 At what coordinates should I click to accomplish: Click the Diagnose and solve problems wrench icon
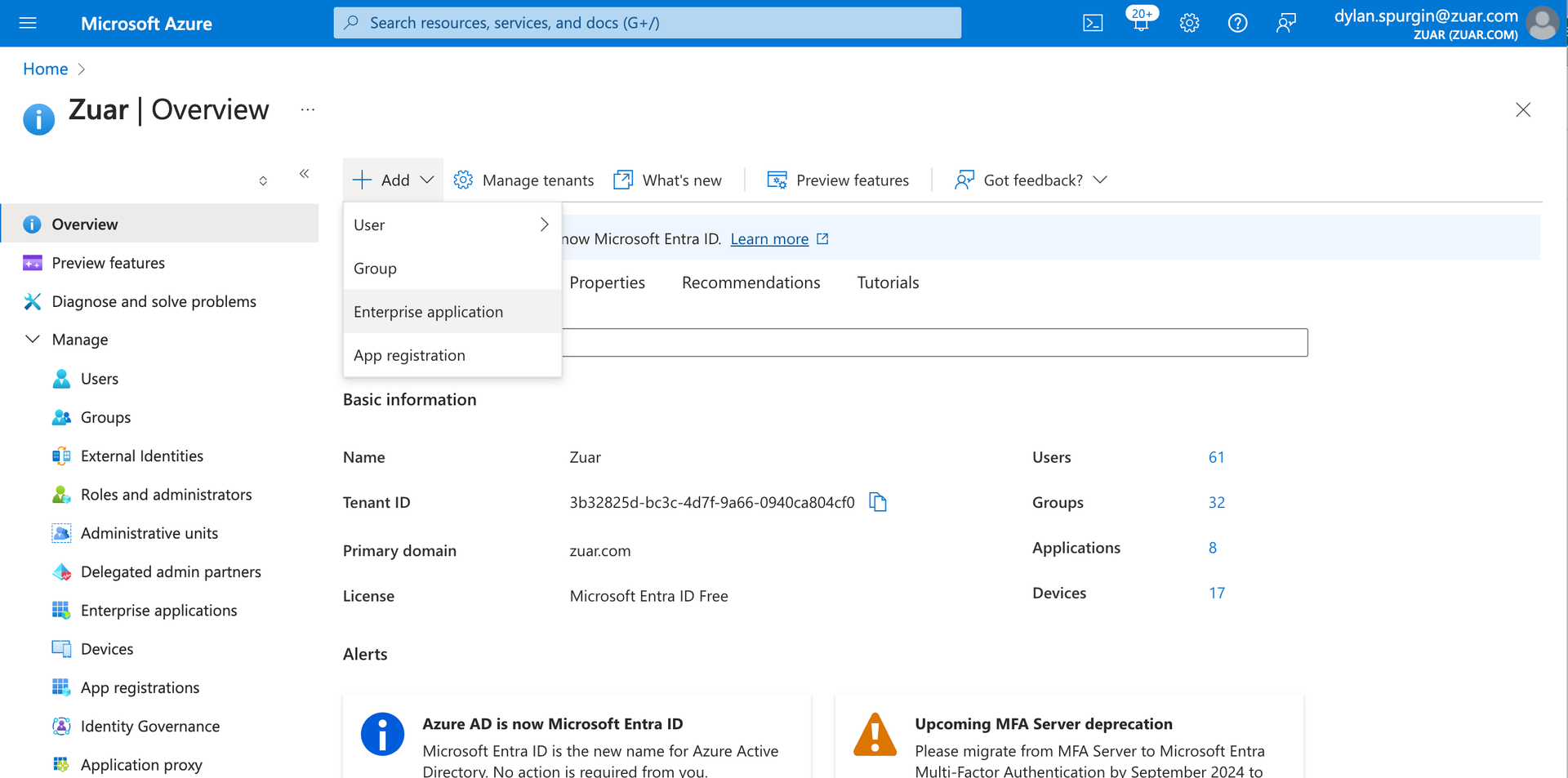(x=33, y=301)
